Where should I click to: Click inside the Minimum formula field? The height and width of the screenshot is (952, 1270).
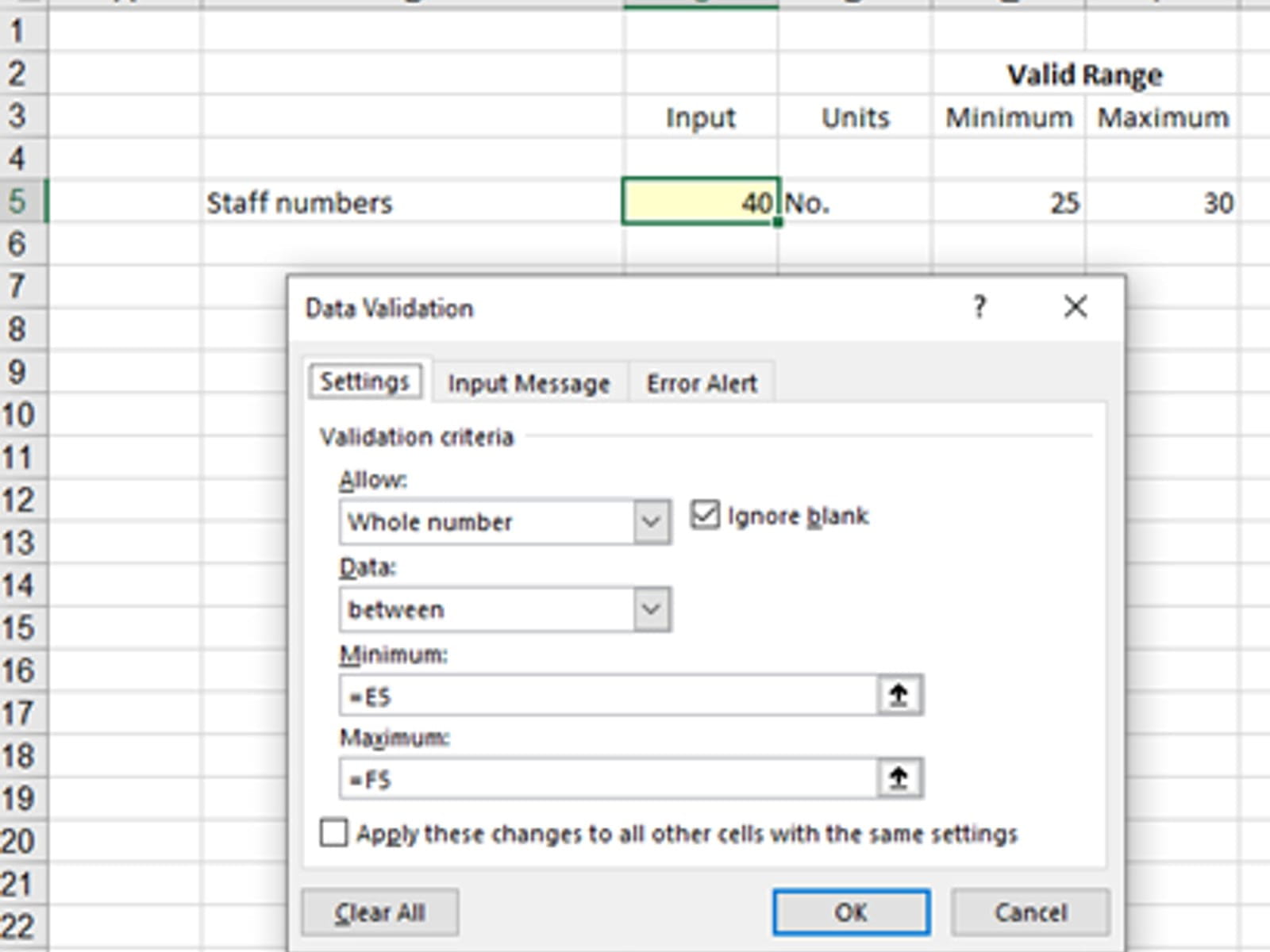pyautogui.click(x=607, y=697)
